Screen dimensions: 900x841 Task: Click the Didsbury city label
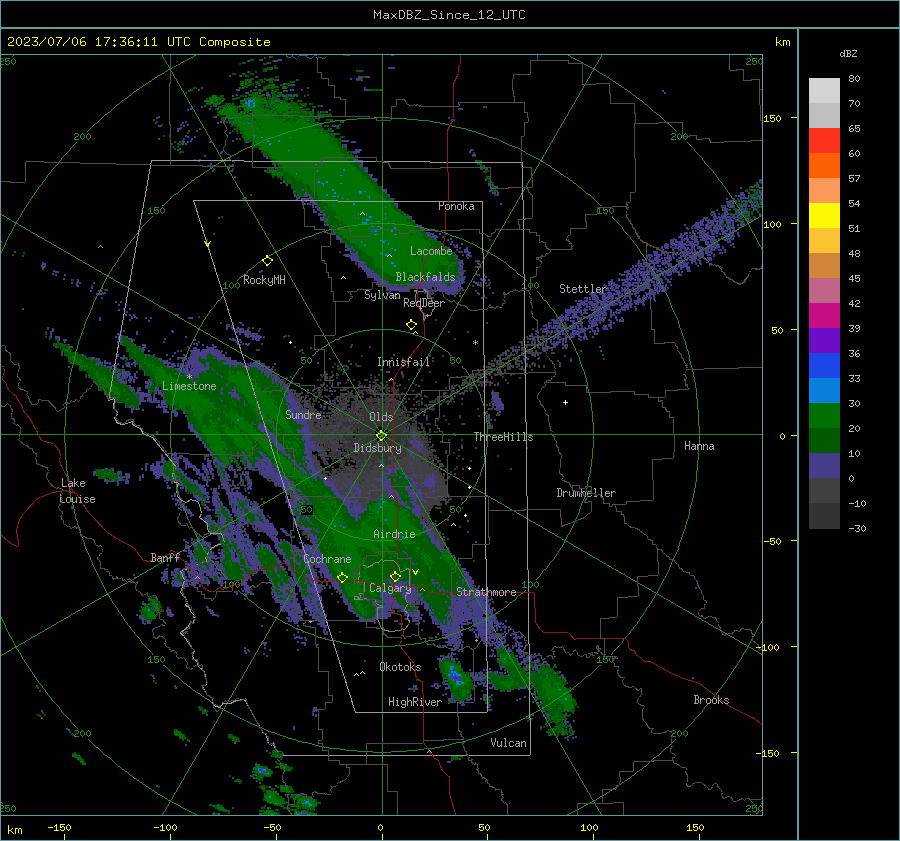(377, 448)
